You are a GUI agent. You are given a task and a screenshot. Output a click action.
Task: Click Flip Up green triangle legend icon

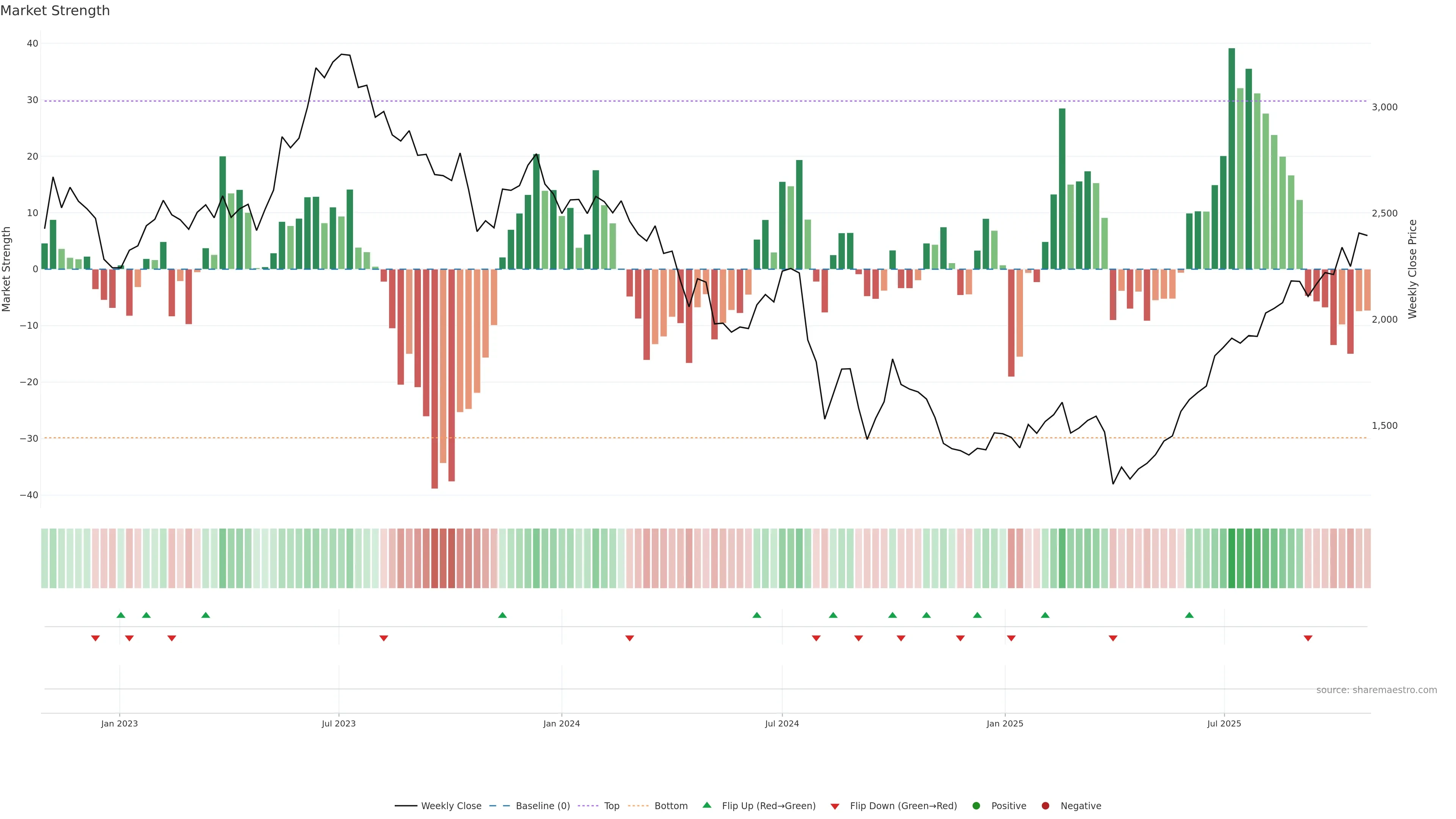[x=706, y=805]
